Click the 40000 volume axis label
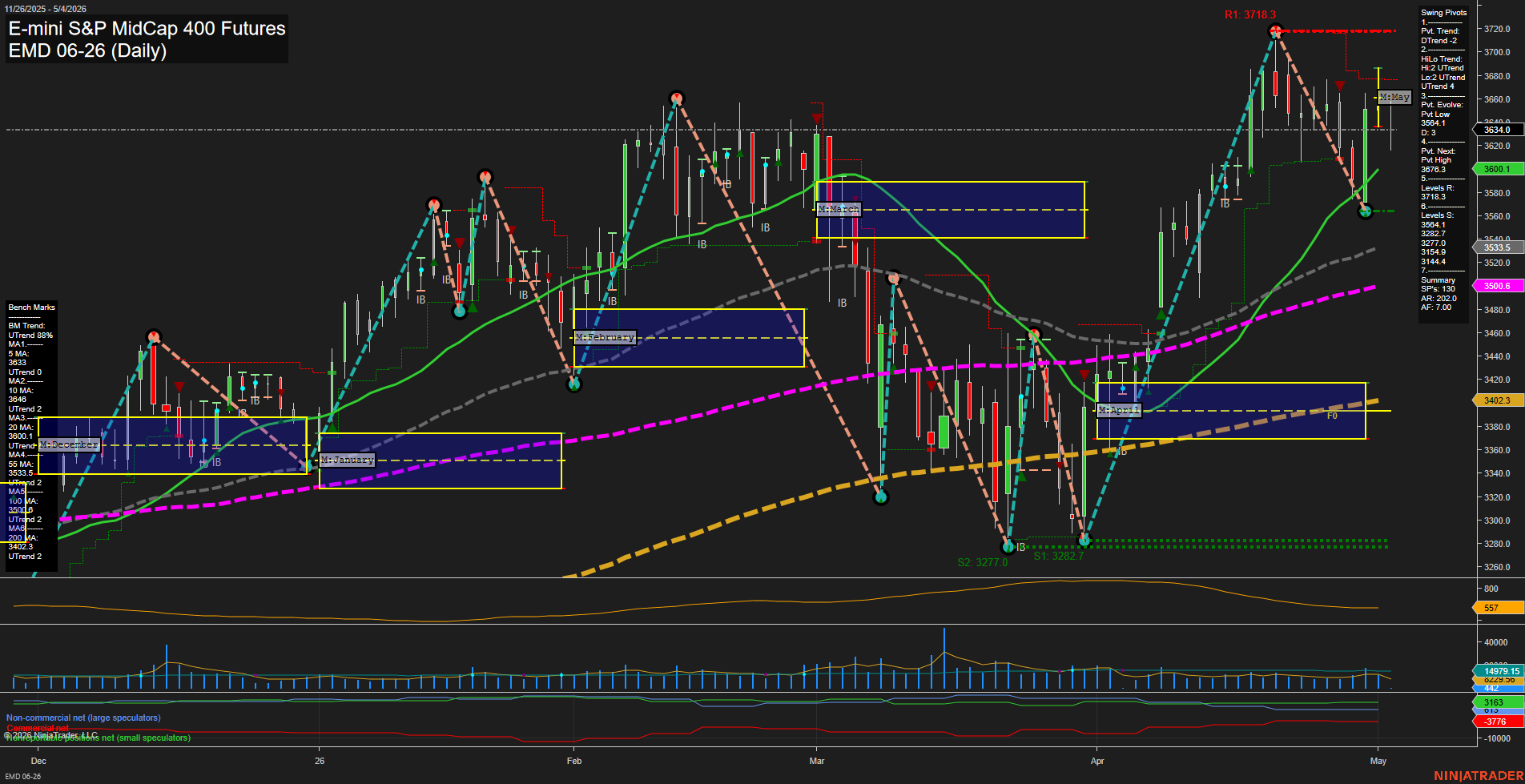 pyautogui.click(x=1495, y=642)
